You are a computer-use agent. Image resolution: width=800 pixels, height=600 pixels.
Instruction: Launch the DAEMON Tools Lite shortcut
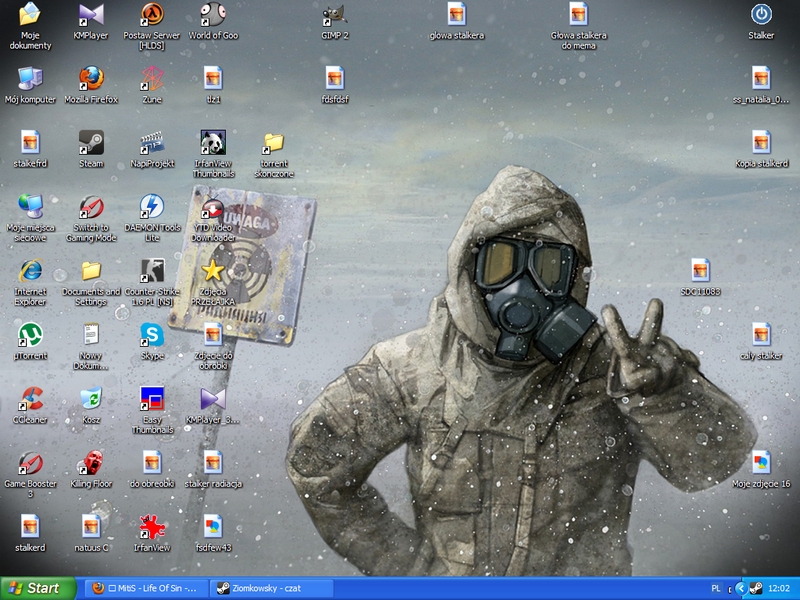pyautogui.click(x=152, y=207)
